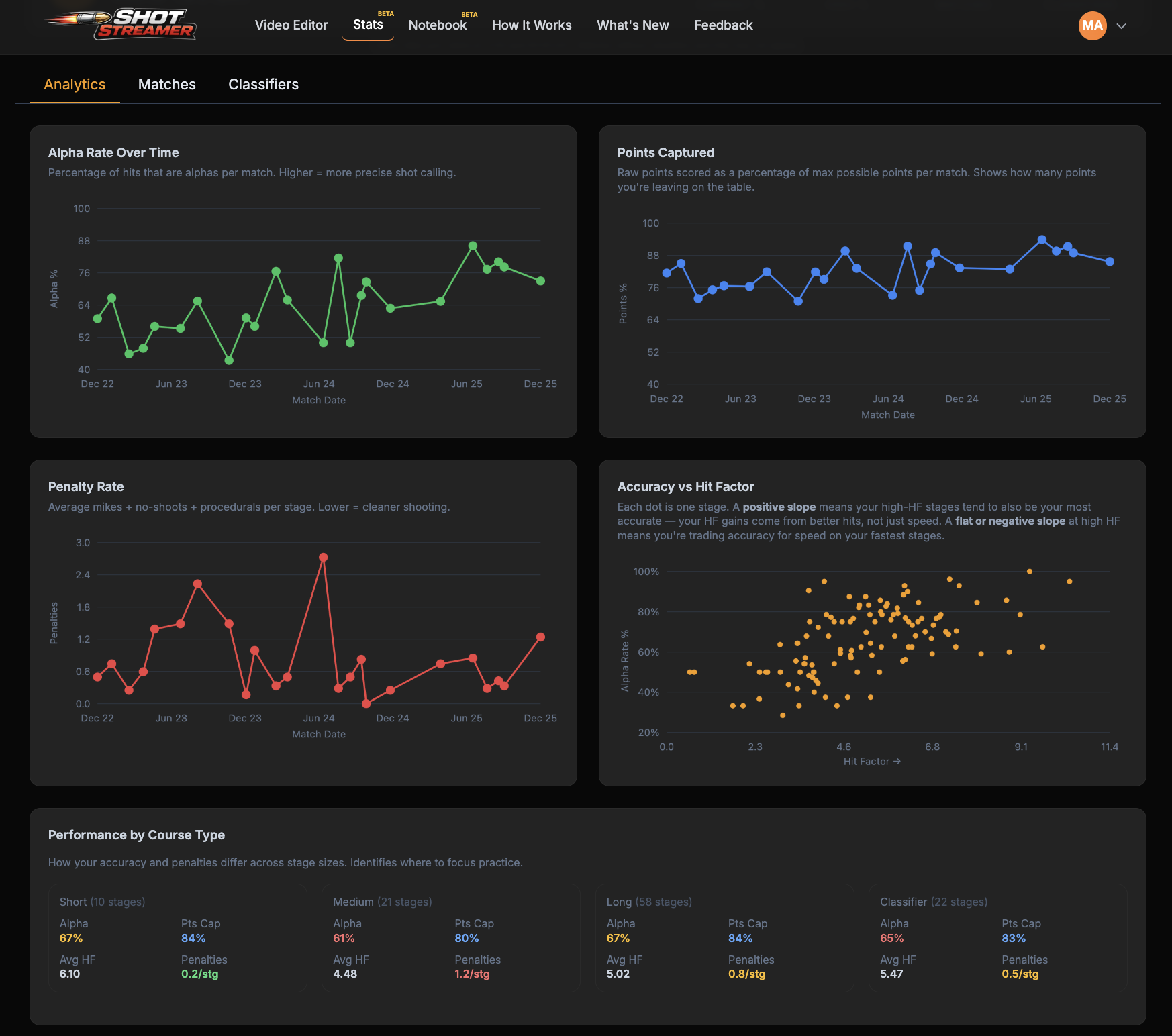The image size is (1172, 1036).
Task: Open the MA user avatar
Action: [1092, 25]
